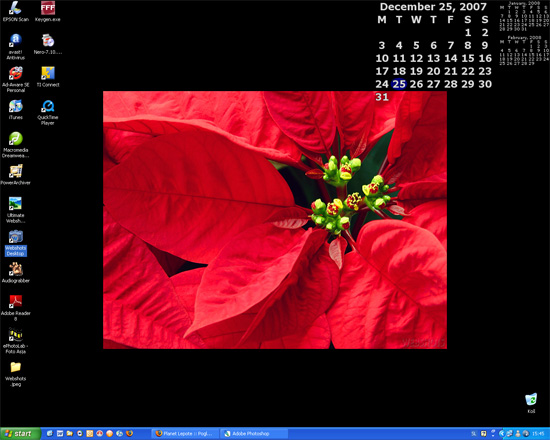Click the red round Quick Launch icon

pyautogui.click(x=100, y=433)
